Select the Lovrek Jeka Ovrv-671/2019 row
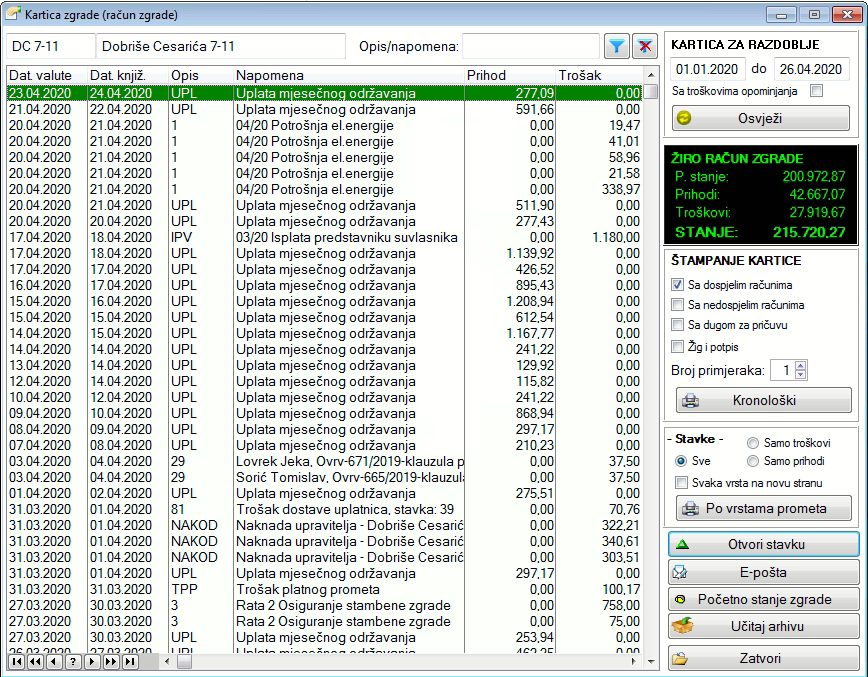The width and height of the screenshot is (868, 677). tap(324, 461)
